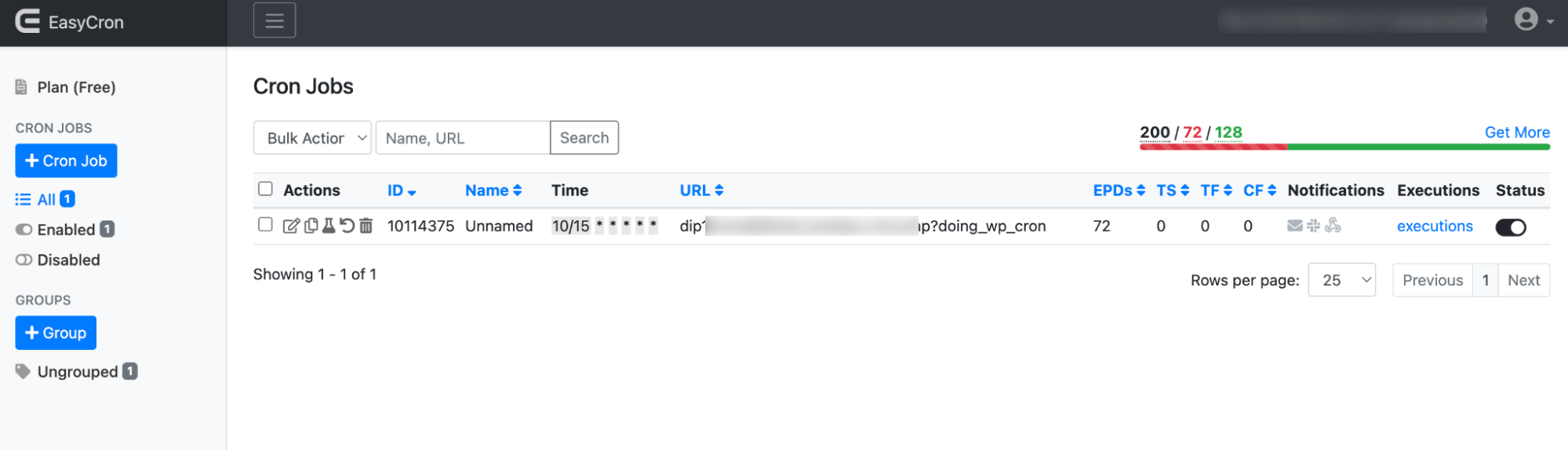
Task: Click the hamburger sidebar toggle button
Action: [275, 20]
